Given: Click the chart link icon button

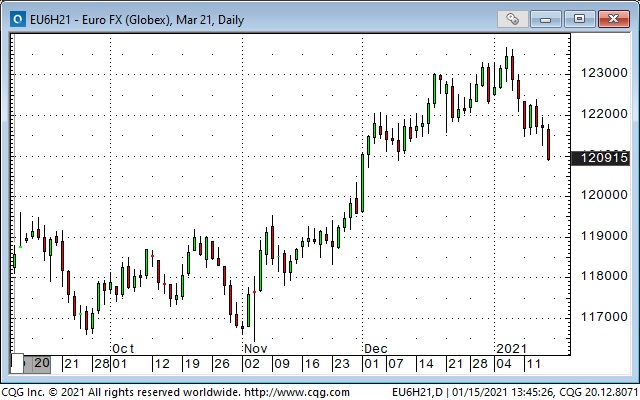Looking at the screenshot, I should [513, 19].
